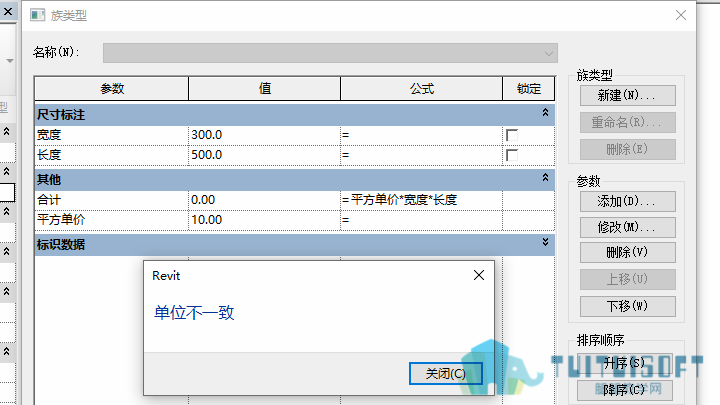Click 删除(V) parameter button
The image size is (720, 405).
[627, 252]
